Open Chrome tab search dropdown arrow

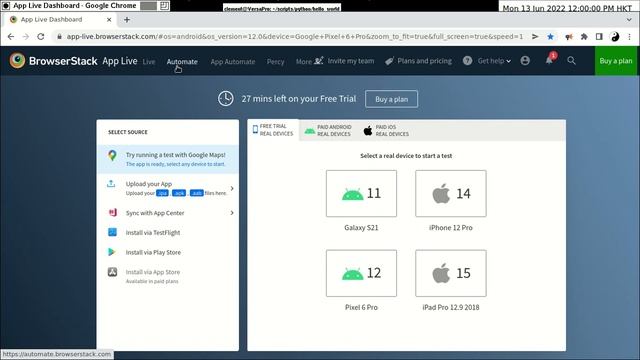click(x=629, y=20)
